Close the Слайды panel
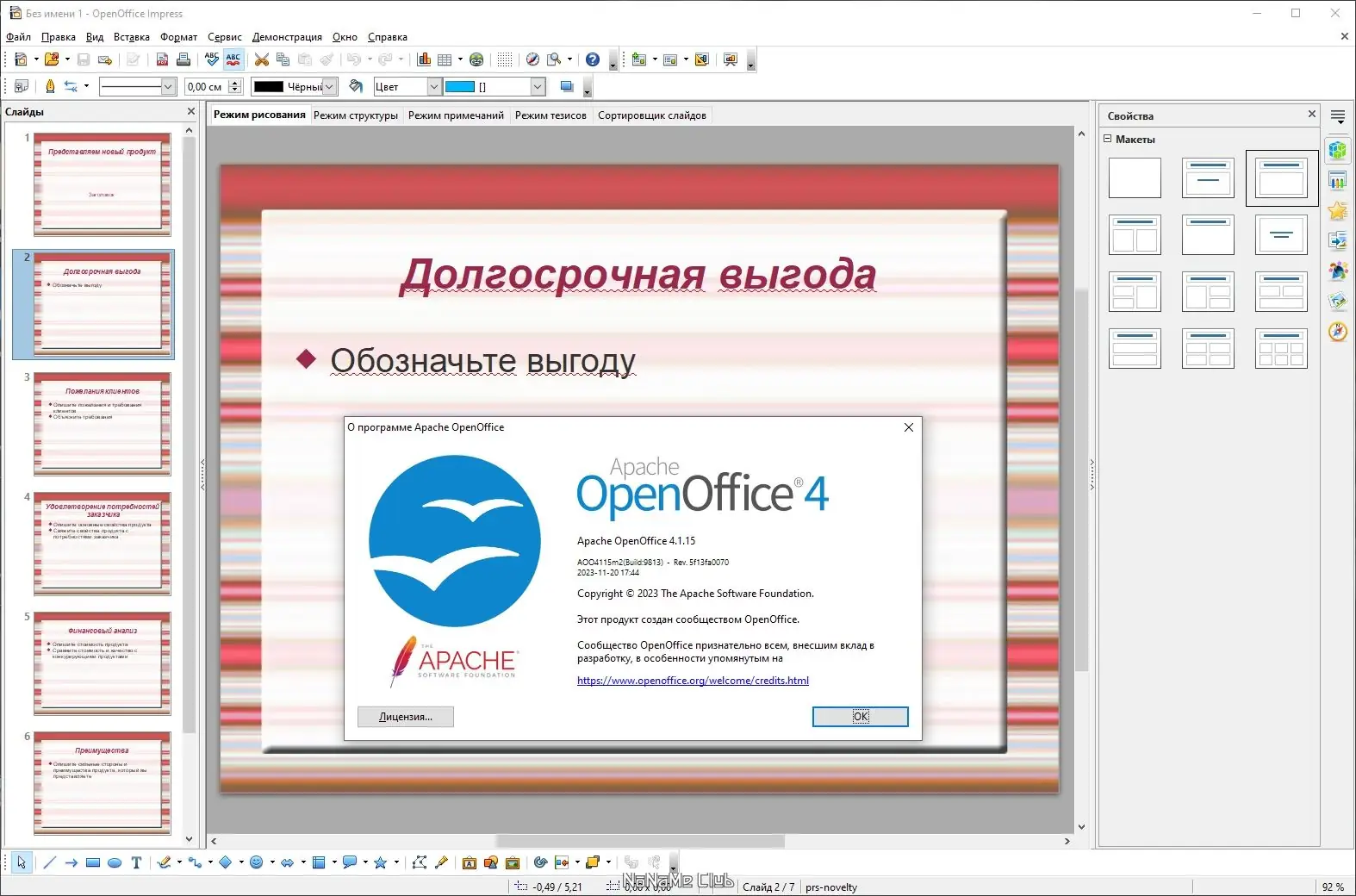This screenshot has width=1356, height=896. pyautogui.click(x=191, y=111)
